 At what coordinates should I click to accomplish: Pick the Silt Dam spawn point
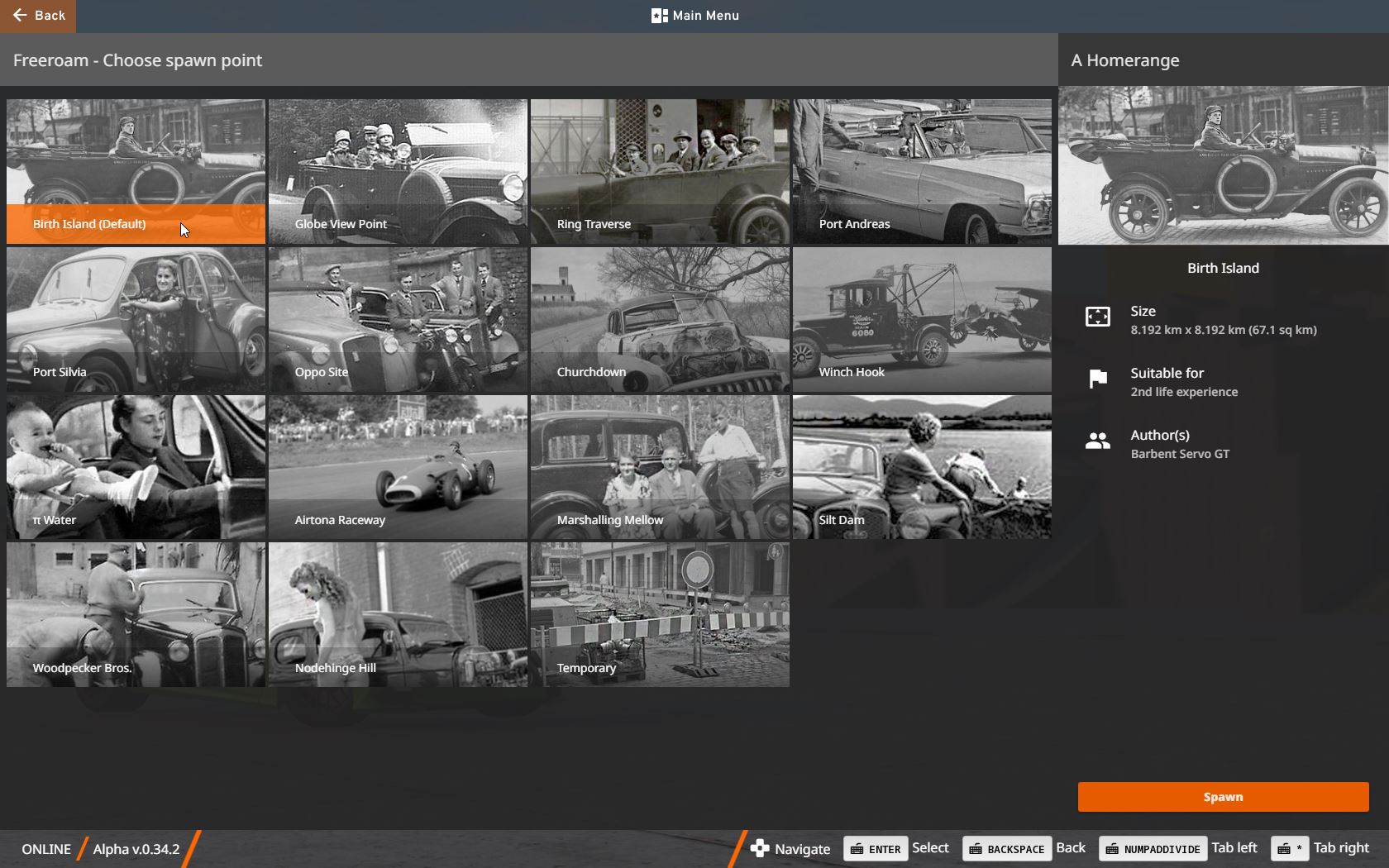point(922,468)
